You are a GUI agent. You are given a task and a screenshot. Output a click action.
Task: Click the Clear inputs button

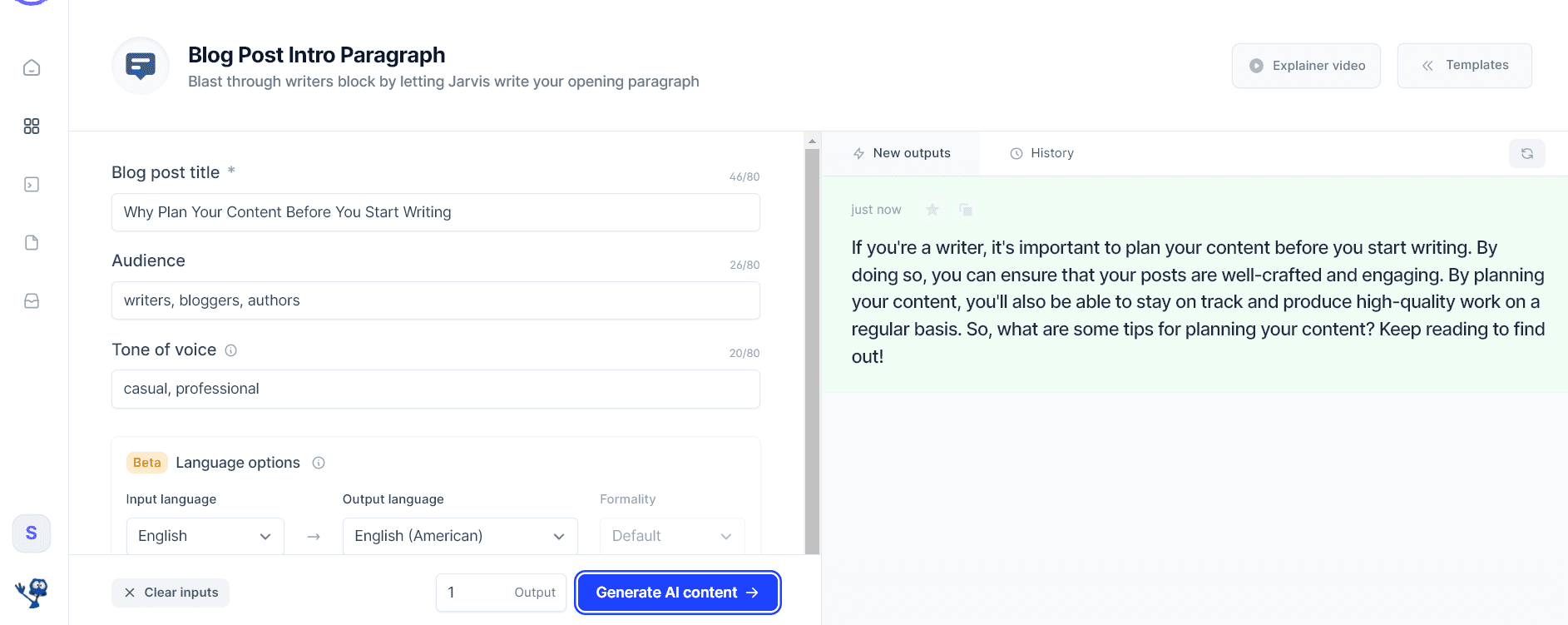[x=171, y=593]
